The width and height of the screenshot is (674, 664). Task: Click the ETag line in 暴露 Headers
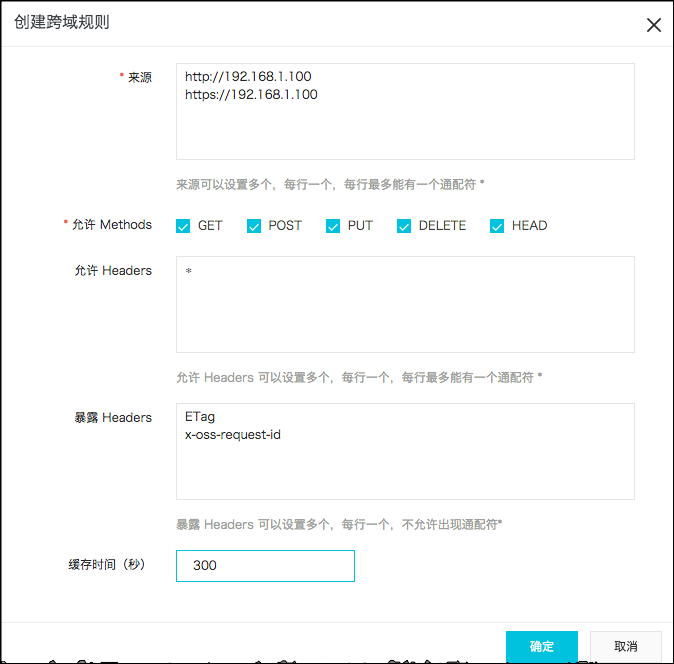200,416
